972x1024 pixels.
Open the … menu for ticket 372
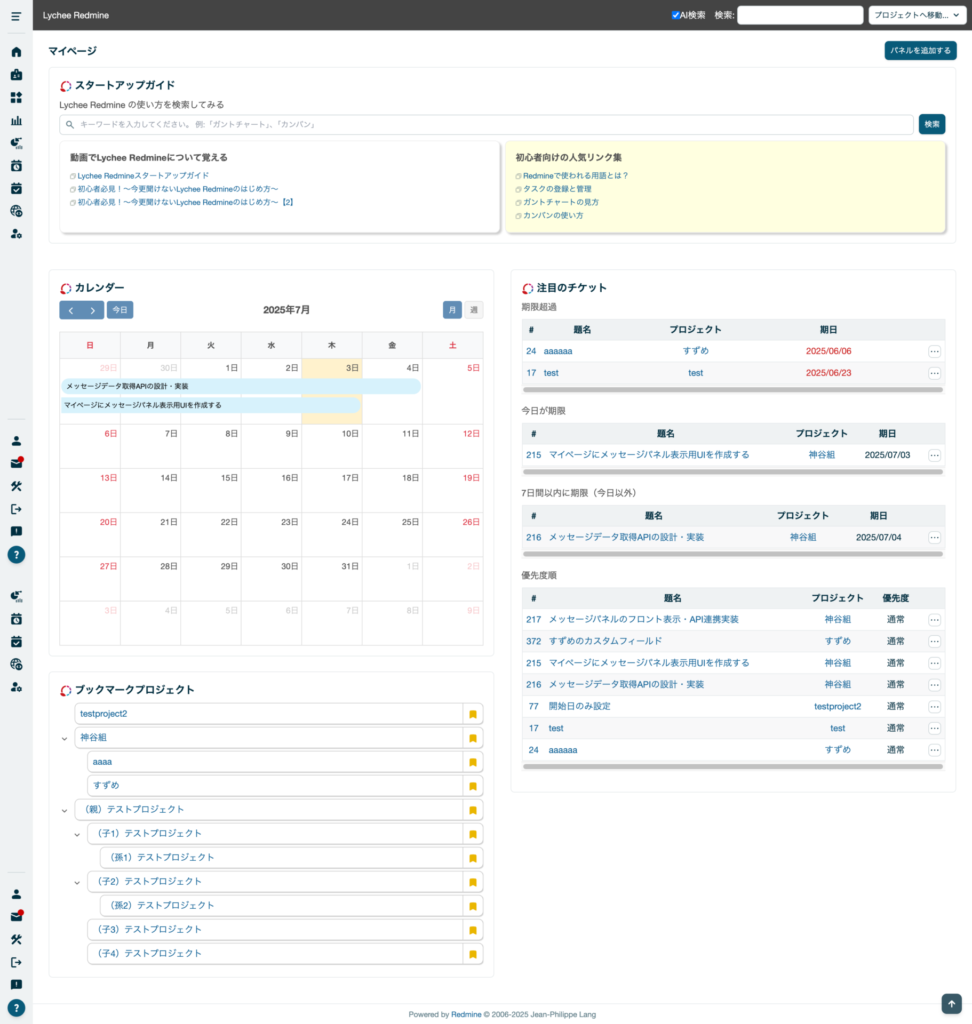coord(934,641)
